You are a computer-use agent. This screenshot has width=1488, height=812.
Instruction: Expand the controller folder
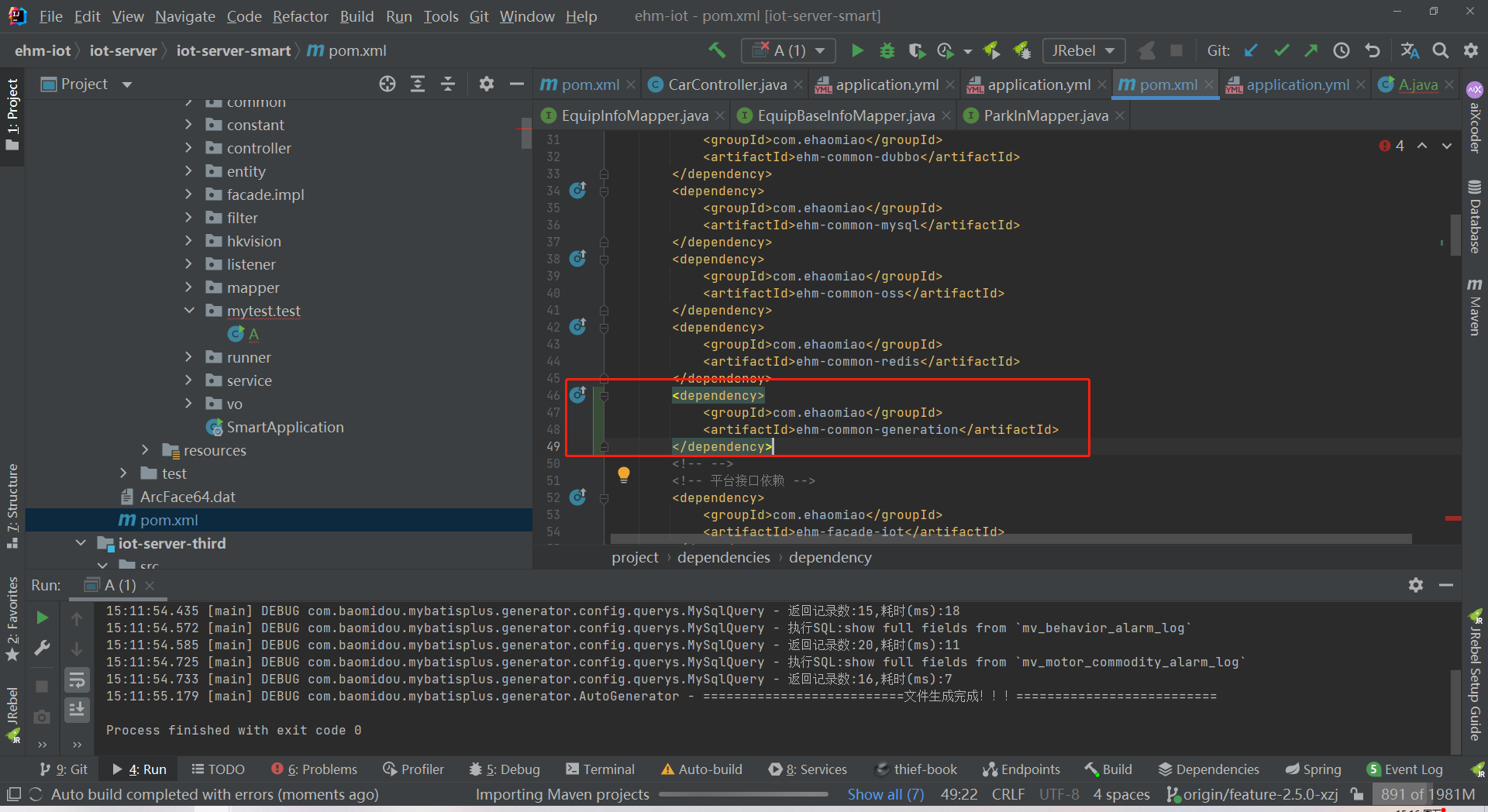[x=188, y=148]
